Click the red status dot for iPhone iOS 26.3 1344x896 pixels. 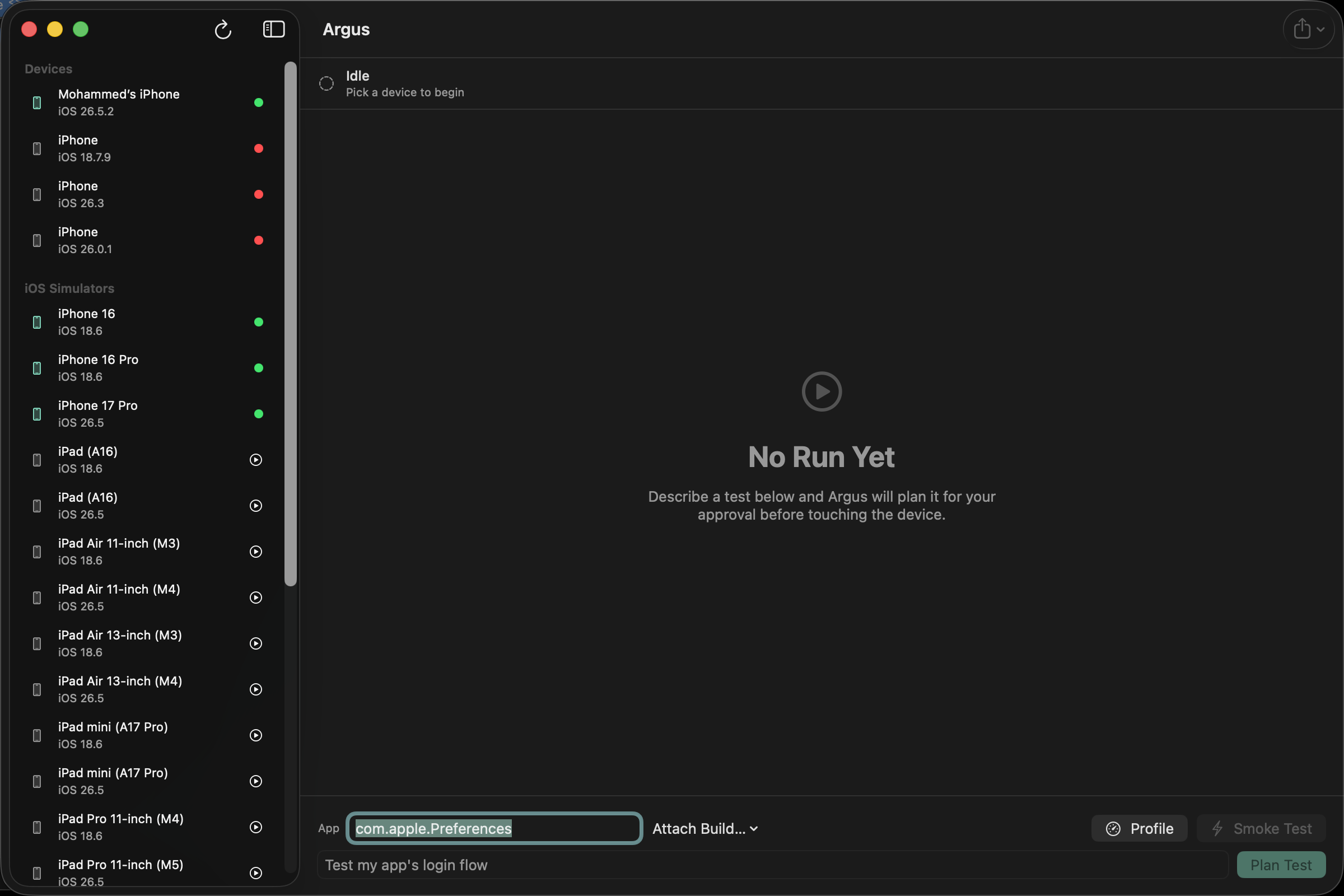click(259, 194)
